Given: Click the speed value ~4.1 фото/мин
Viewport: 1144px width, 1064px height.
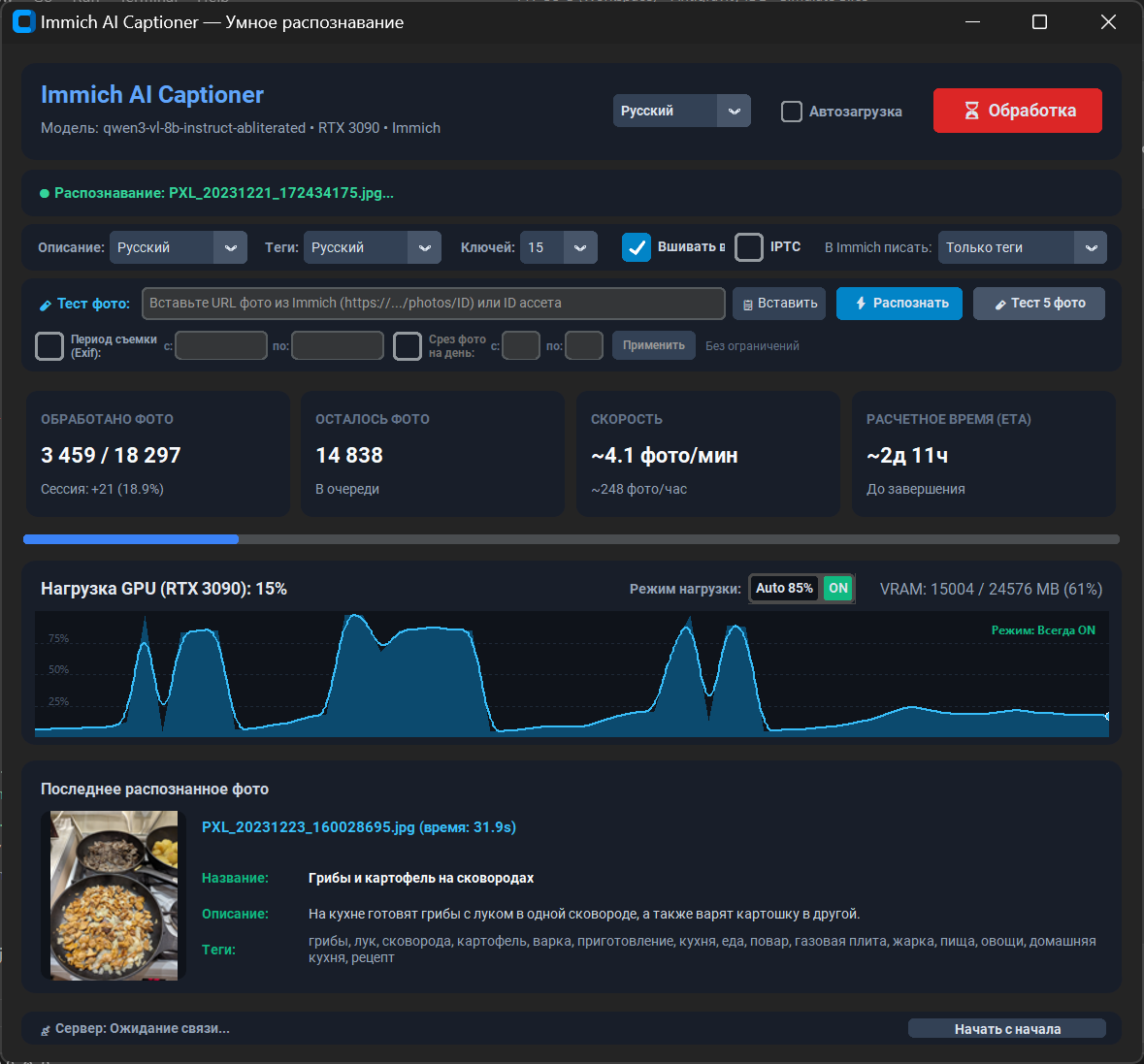Looking at the screenshot, I should pyautogui.click(x=664, y=456).
